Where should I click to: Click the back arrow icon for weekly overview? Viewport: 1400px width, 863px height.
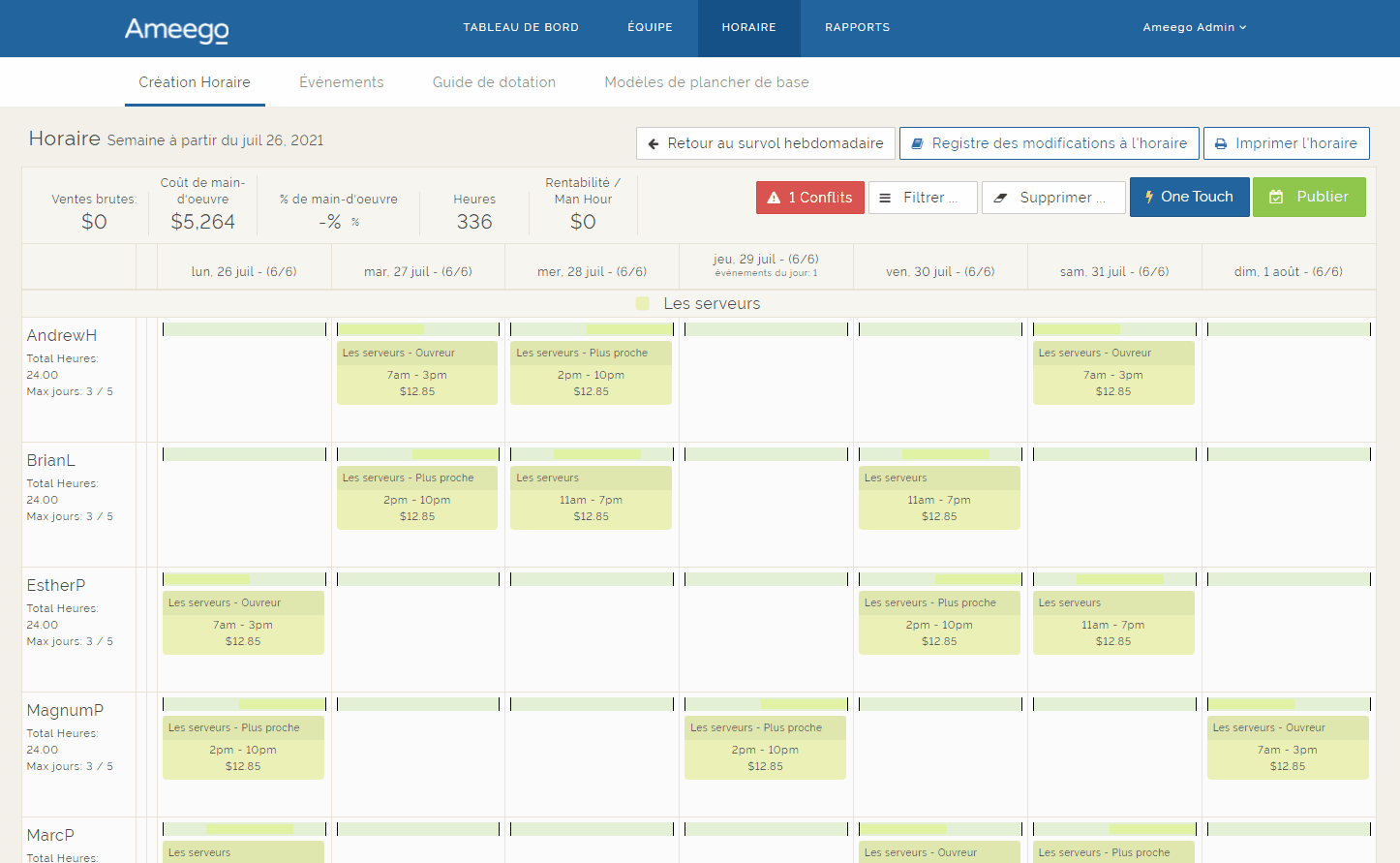[654, 143]
